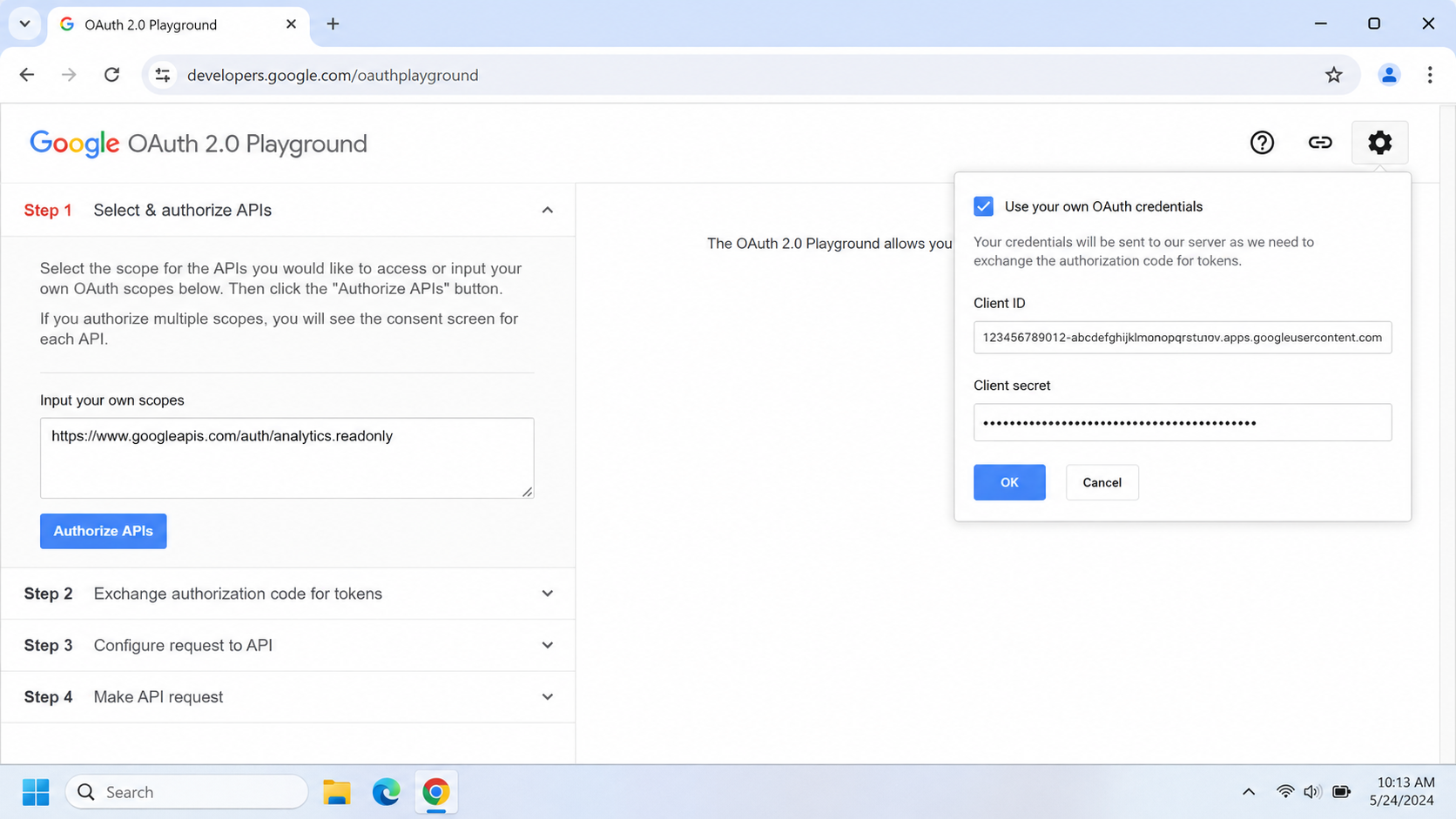Collapse Step 1 Select & authorize APIs
The image size is (1456, 819).
coord(287,210)
